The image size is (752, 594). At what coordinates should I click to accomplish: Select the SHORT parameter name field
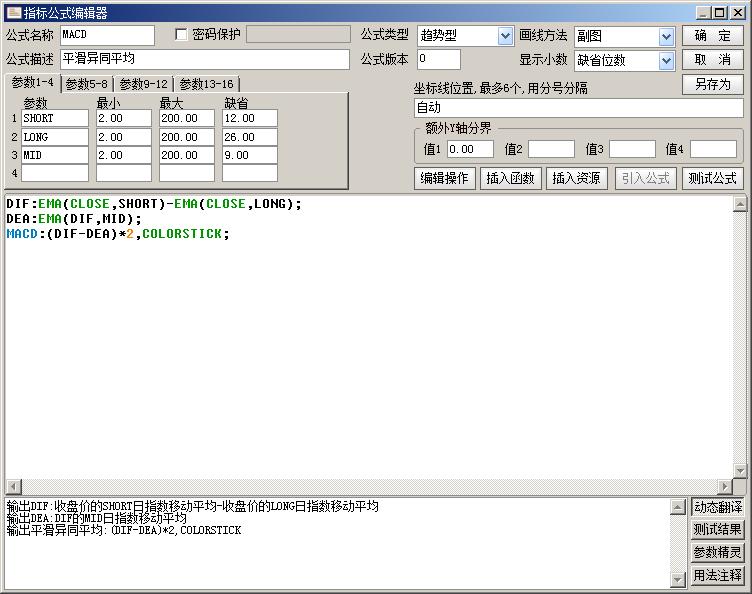pyautogui.click(x=55, y=118)
